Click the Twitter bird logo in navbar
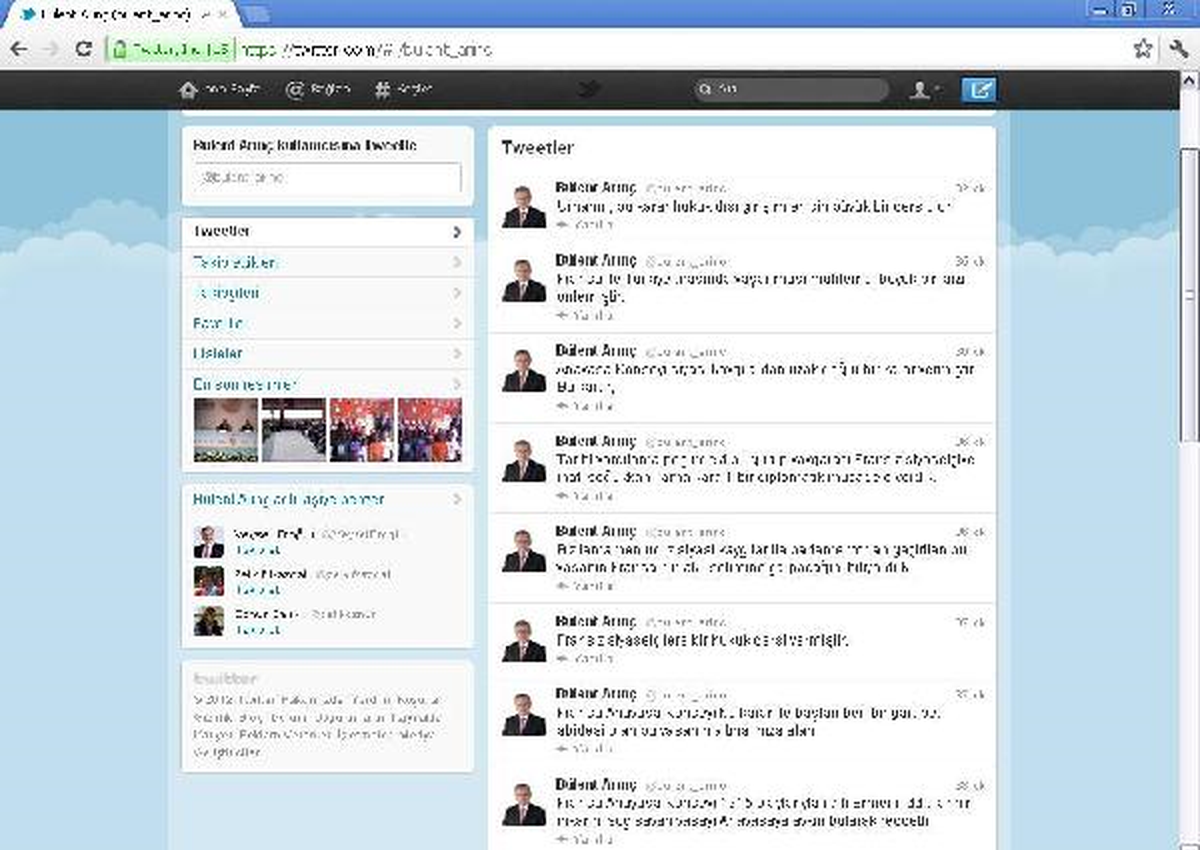Viewport: 1200px width, 850px height. point(591,90)
